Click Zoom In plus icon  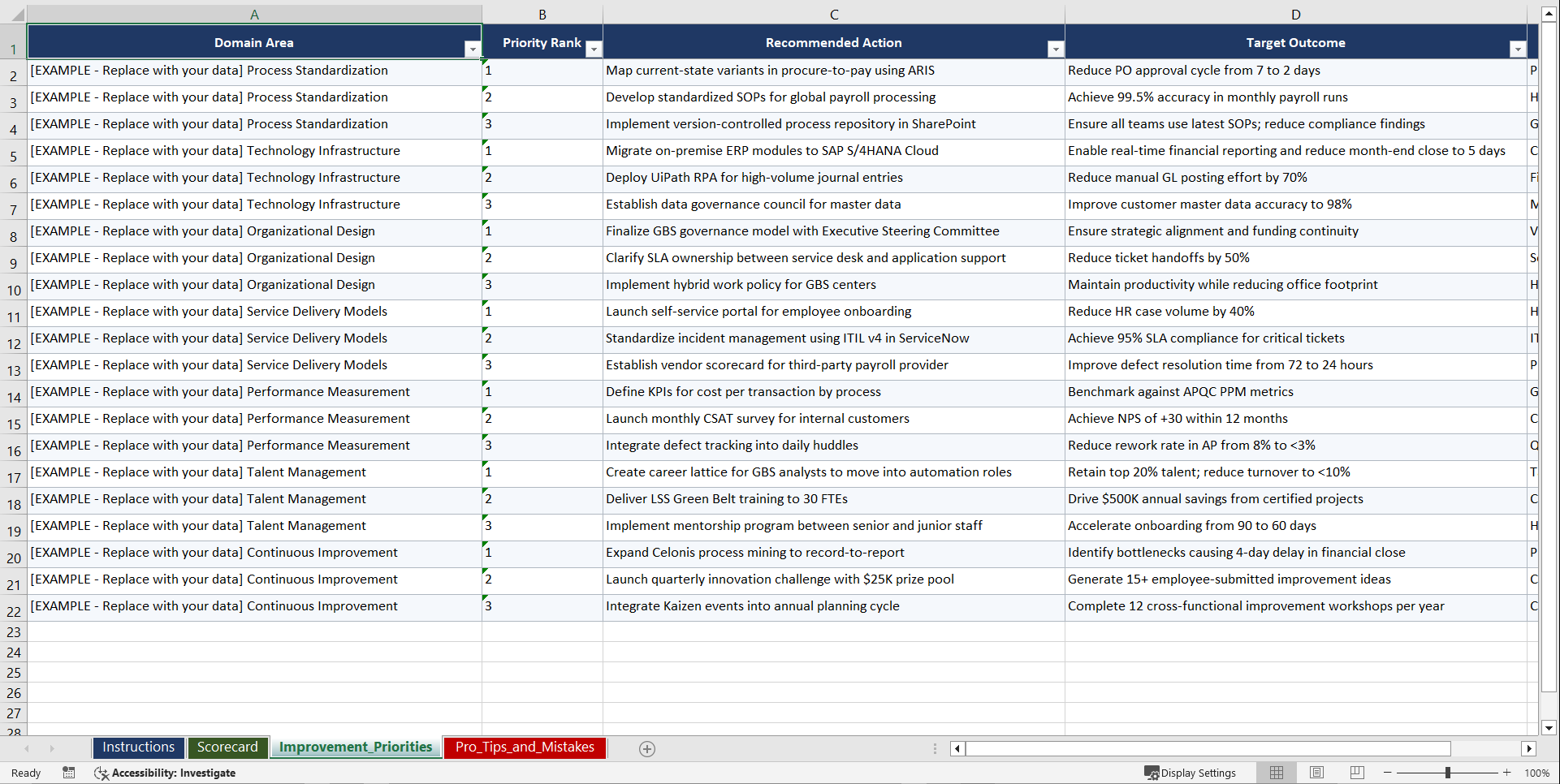coord(1506,773)
